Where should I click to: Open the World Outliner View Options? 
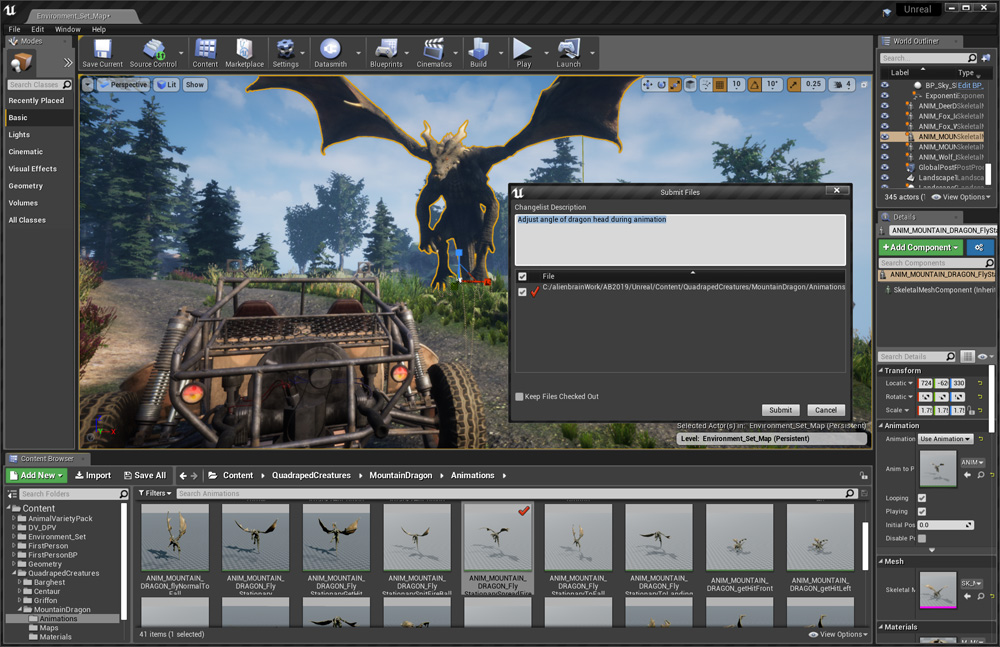961,197
